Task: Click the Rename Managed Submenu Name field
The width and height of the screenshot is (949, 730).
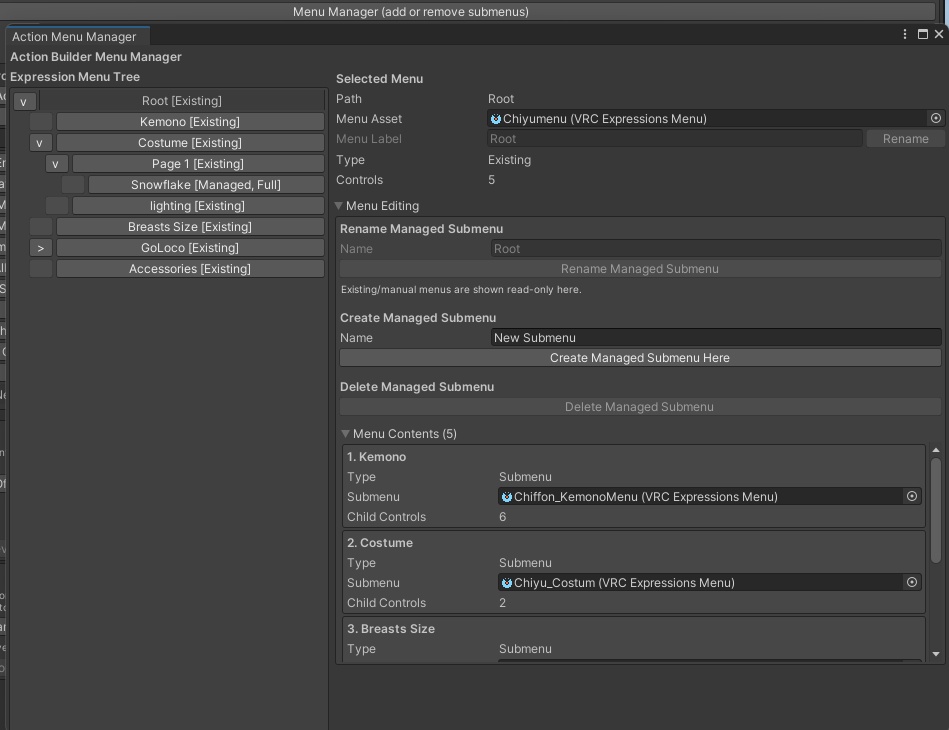Action: (x=715, y=249)
